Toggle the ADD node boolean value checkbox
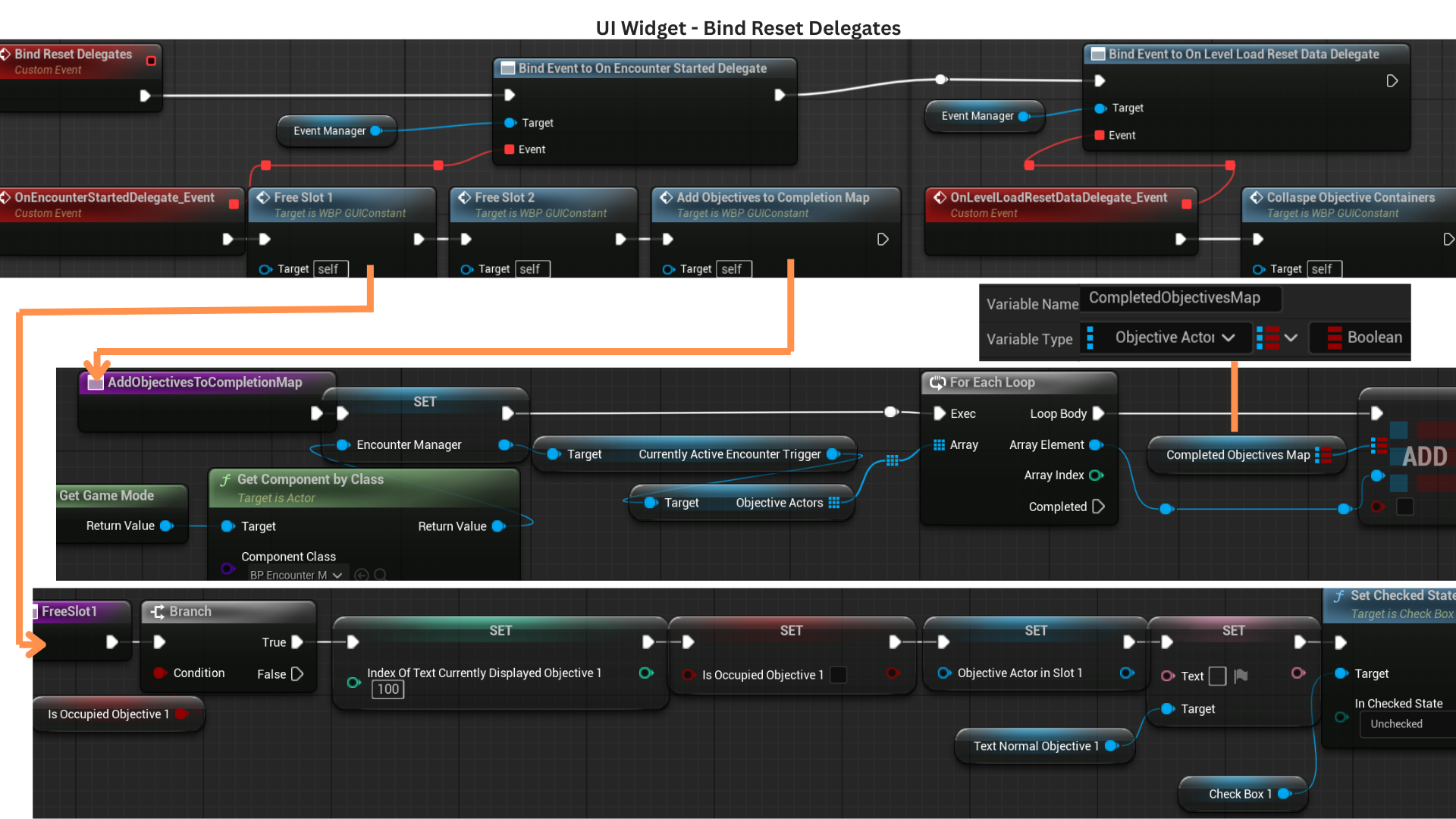The width and height of the screenshot is (1456, 819). [x=1404, y=507]
